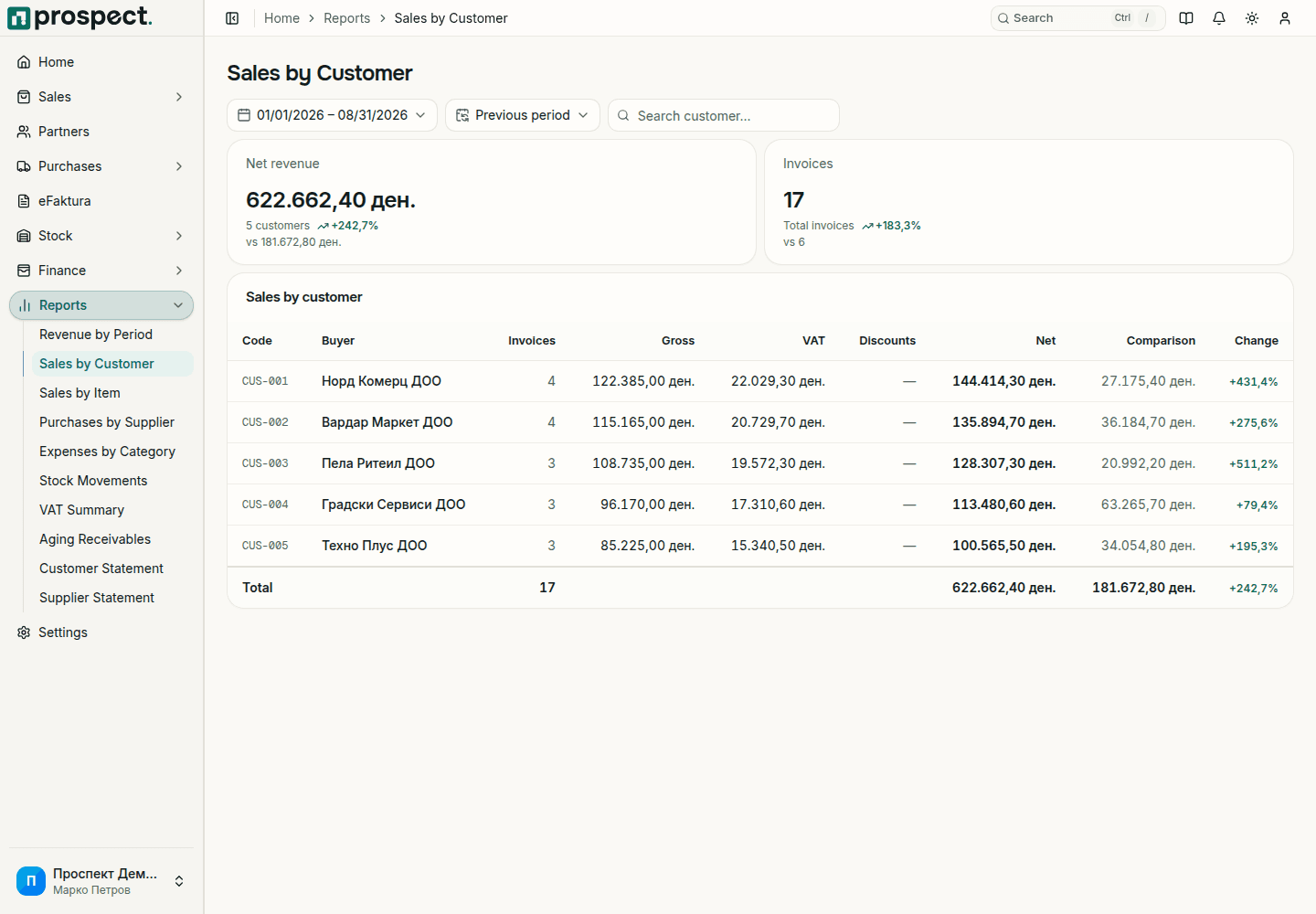The image size is (1316, 914).
Task: Open the Previous period dropdown
Action: point(523,115)
